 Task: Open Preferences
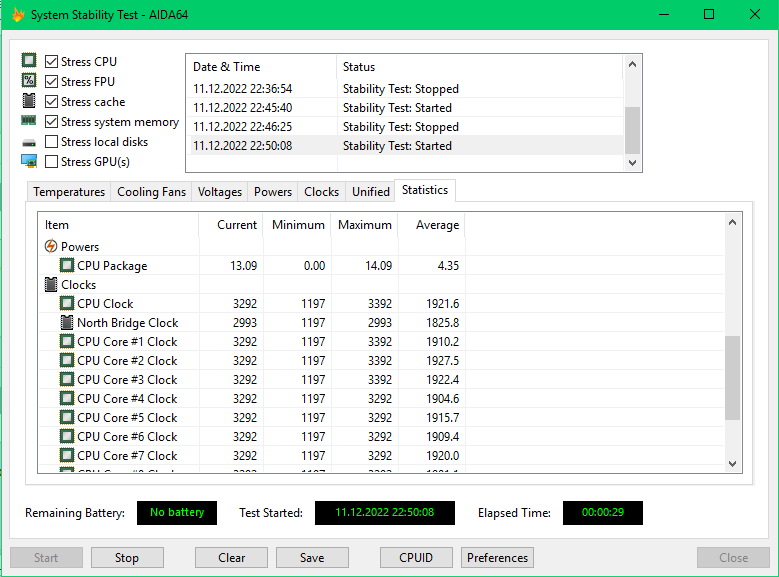click(497, 558)
